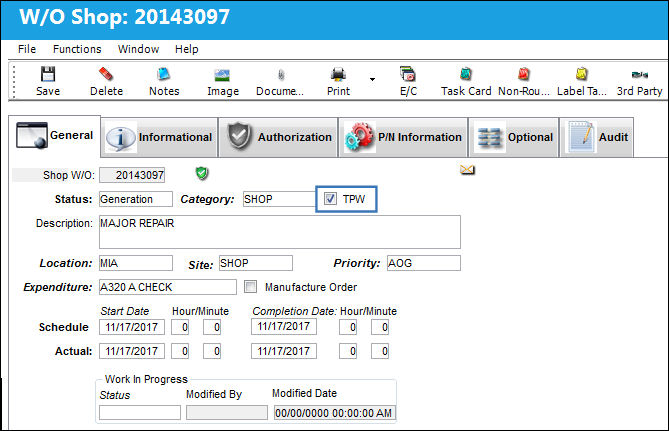
Task: Open the Non-Routine card icon
Action: [524, 74]
